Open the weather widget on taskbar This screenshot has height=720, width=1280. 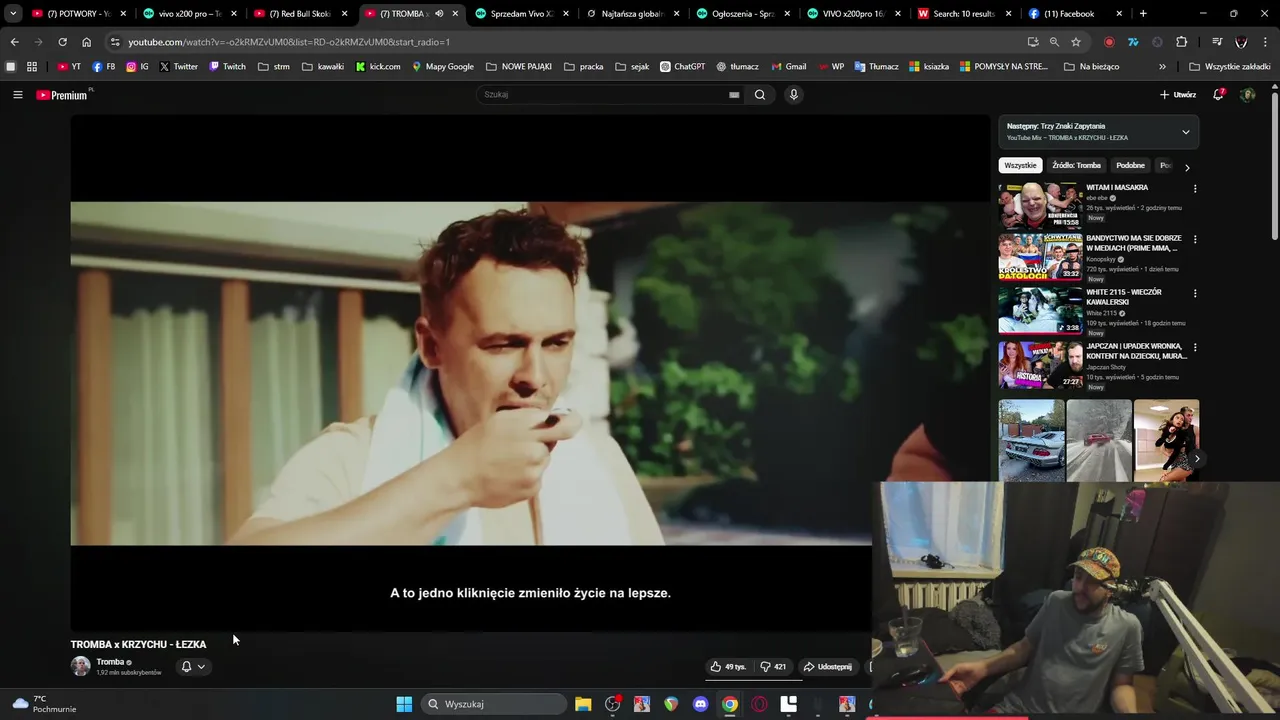(x=44, y=704)
